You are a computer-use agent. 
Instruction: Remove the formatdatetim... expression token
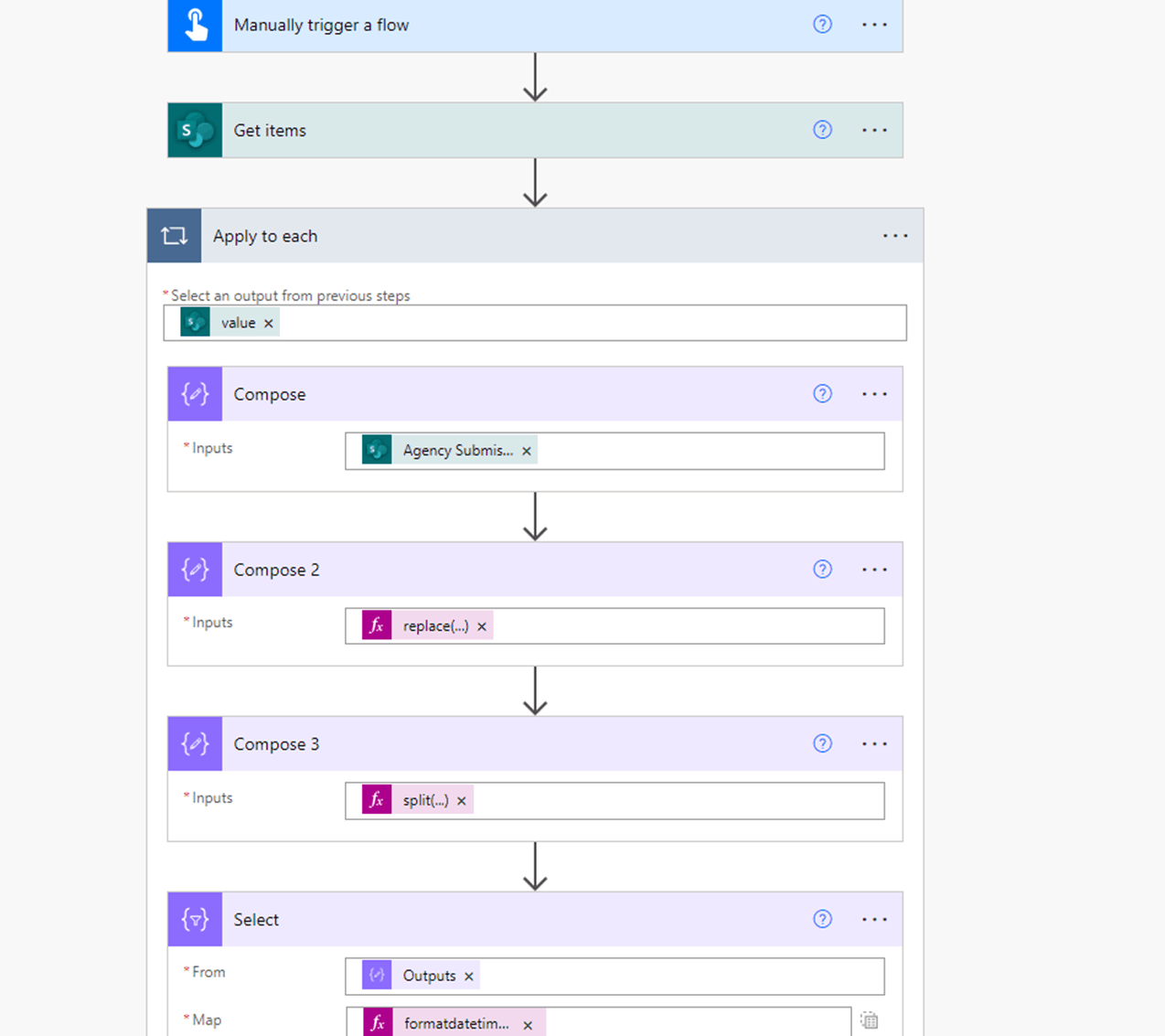pos(528,1025)
